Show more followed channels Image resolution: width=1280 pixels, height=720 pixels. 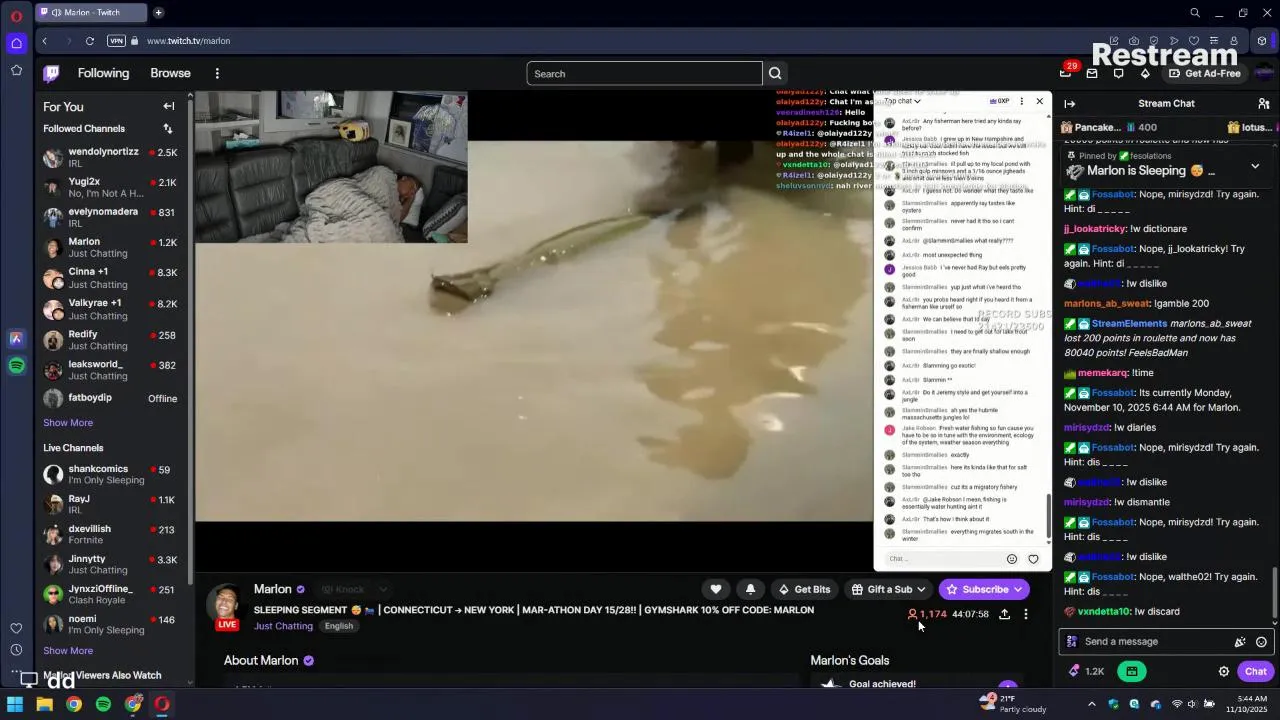(68, 423)
